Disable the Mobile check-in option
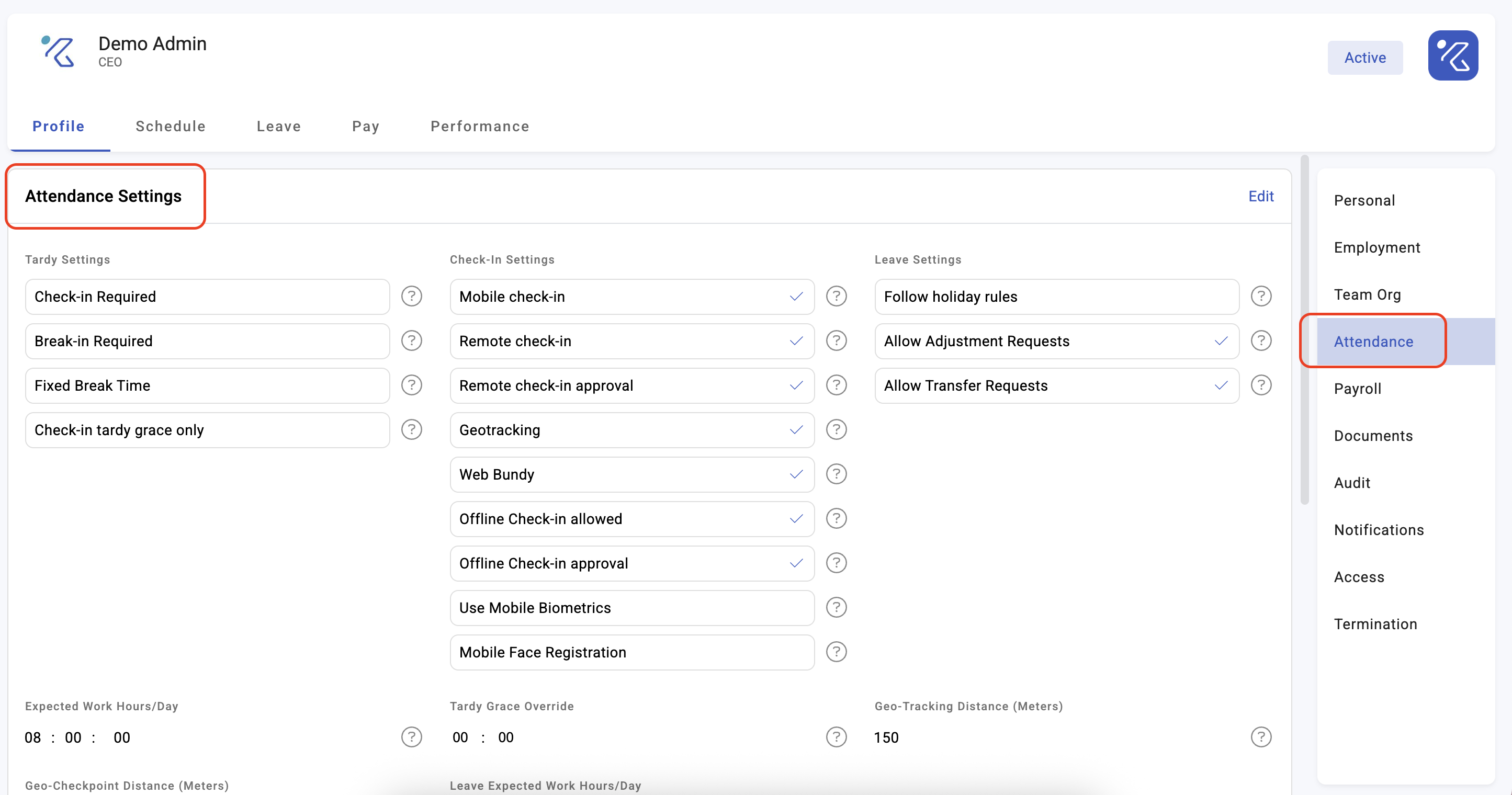Screen dimensions: 1512x795 [x=632, y=297]
